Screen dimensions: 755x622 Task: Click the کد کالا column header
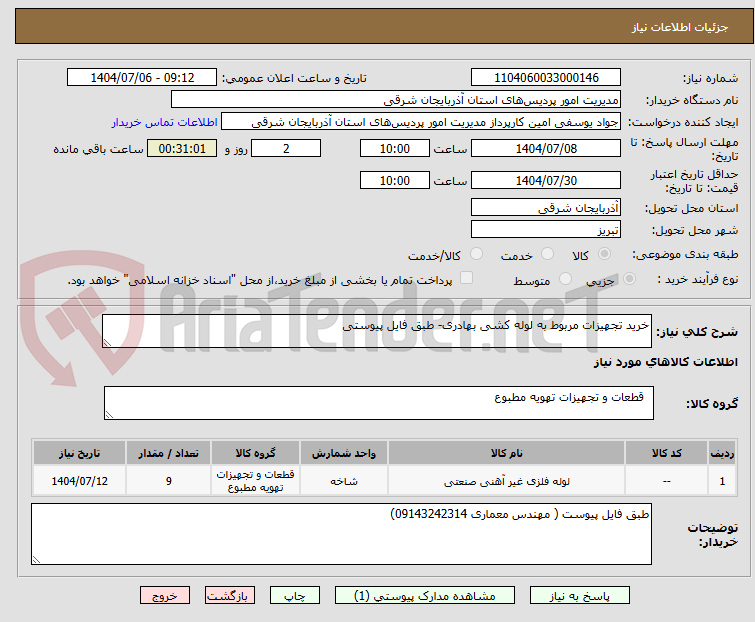(666, 453)
